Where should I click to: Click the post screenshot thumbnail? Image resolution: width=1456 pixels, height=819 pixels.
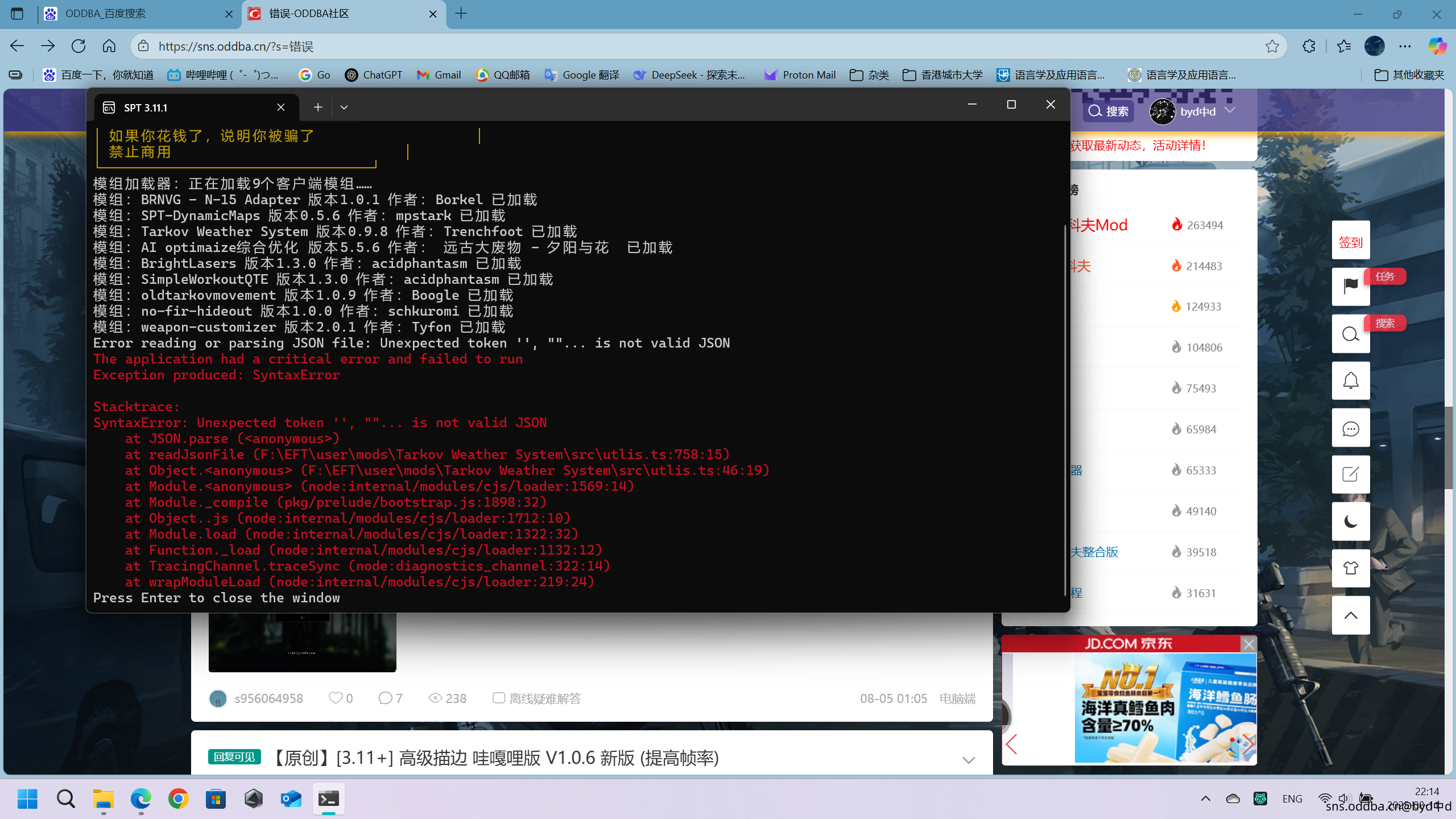(x=302, y=642)
